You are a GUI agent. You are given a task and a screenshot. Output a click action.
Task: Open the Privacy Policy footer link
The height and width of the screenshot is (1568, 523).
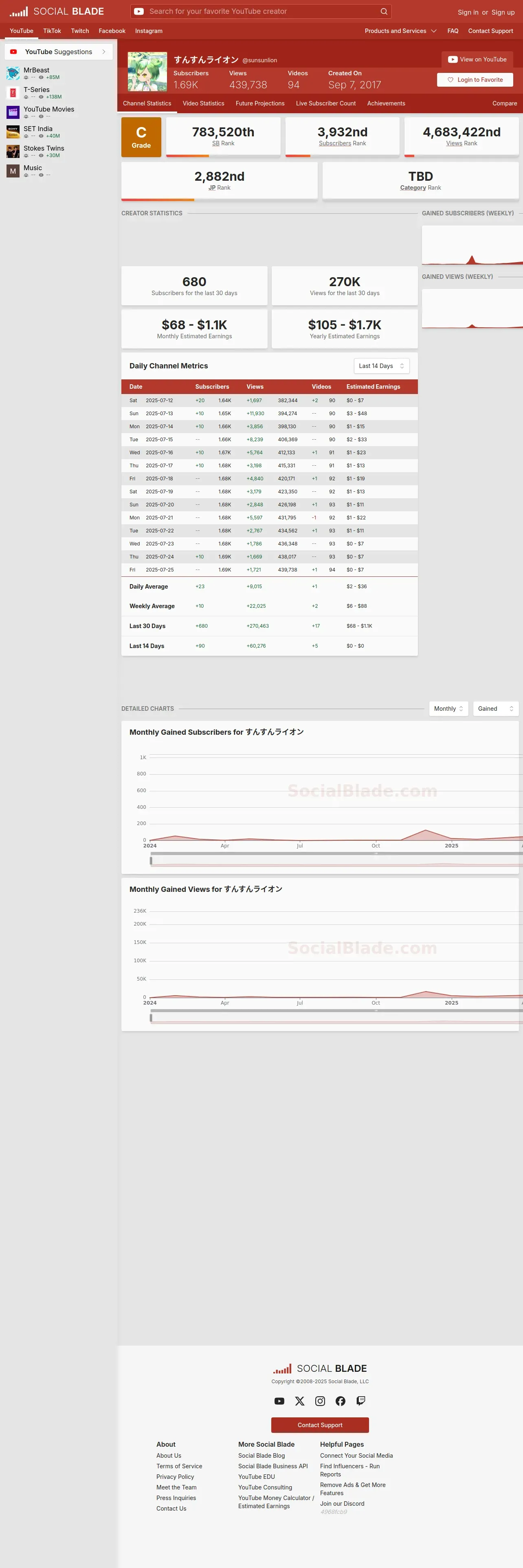pos(175,1477)
